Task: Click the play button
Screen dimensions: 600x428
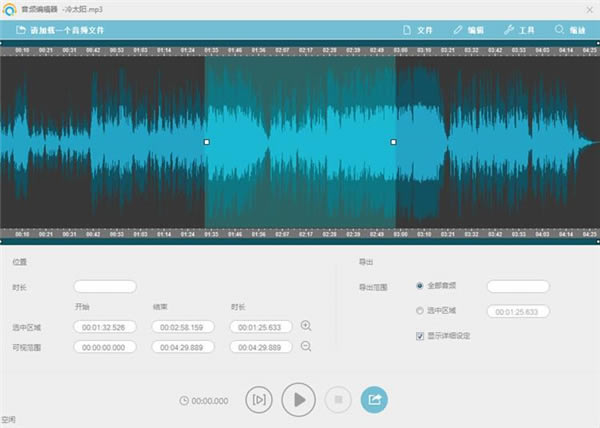Action: tap(298, 400)
